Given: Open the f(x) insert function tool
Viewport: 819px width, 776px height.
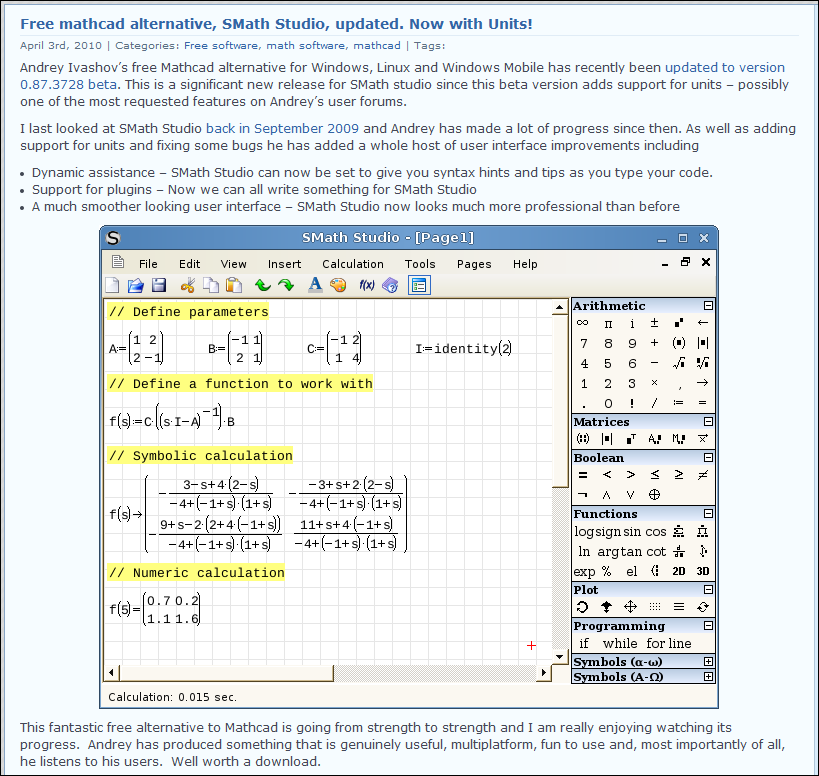Looking at the screenshot, I should click(366, 286).
